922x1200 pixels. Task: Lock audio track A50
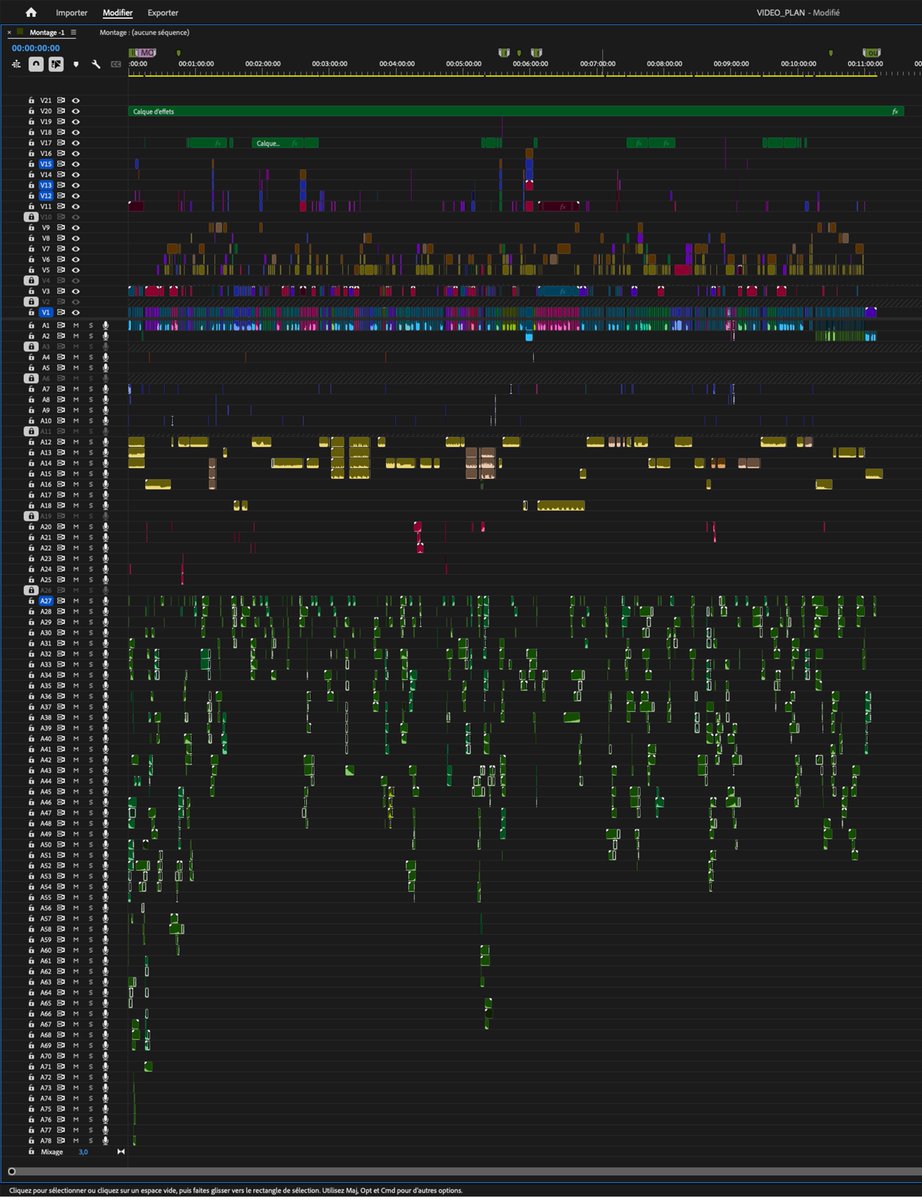pos(31,844)
